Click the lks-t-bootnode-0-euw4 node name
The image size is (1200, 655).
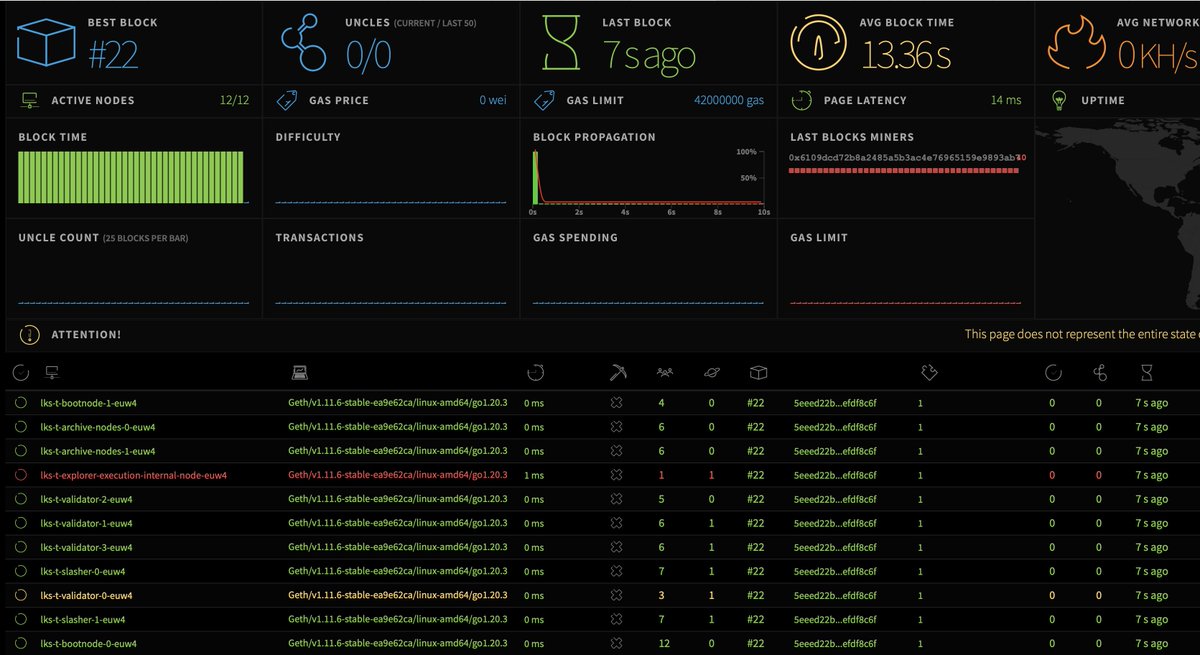pyautogui.click(x=88, y=643)
